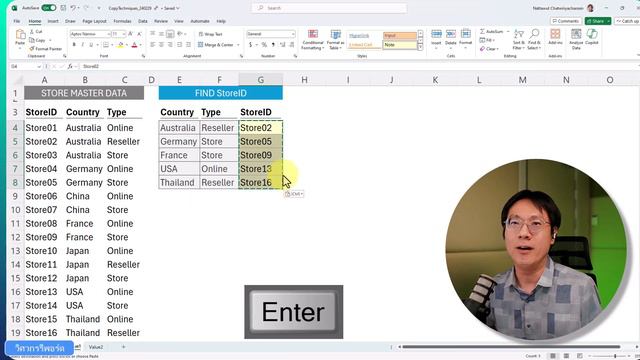Open Format as Table gallery
The image size is (640, 360).
336,40
